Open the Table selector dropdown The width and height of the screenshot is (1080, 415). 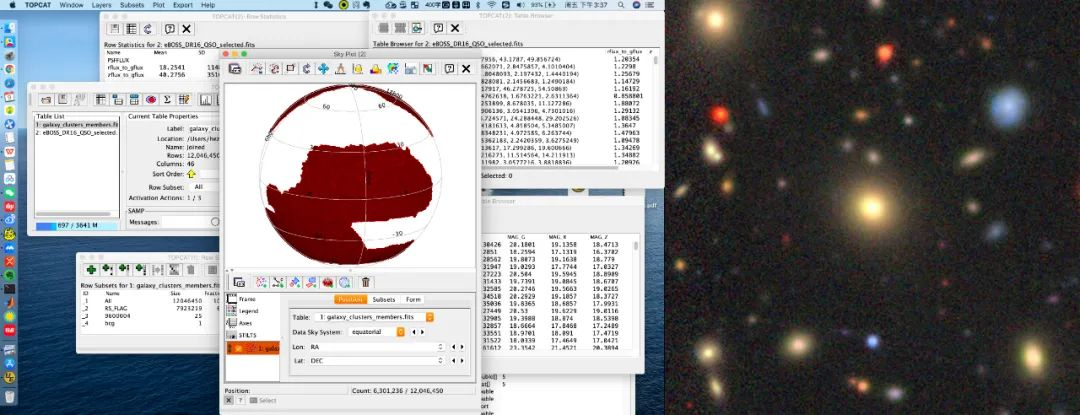(x=430, y=316)
